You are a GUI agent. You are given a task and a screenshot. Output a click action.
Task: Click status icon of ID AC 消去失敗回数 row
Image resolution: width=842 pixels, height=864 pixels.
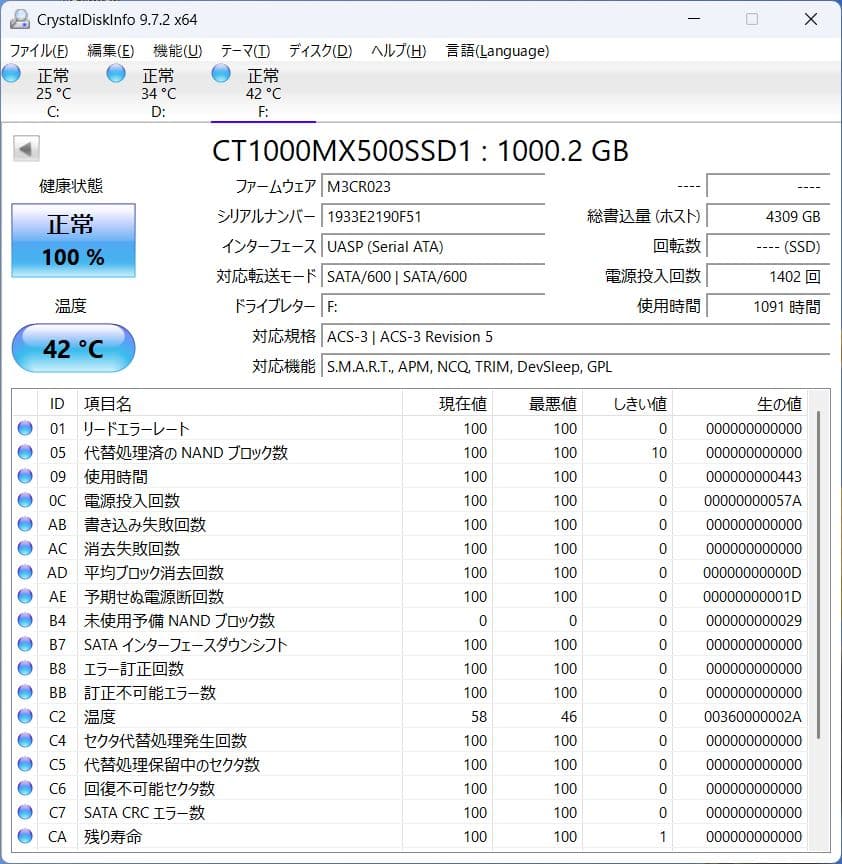tap(25, 548)
